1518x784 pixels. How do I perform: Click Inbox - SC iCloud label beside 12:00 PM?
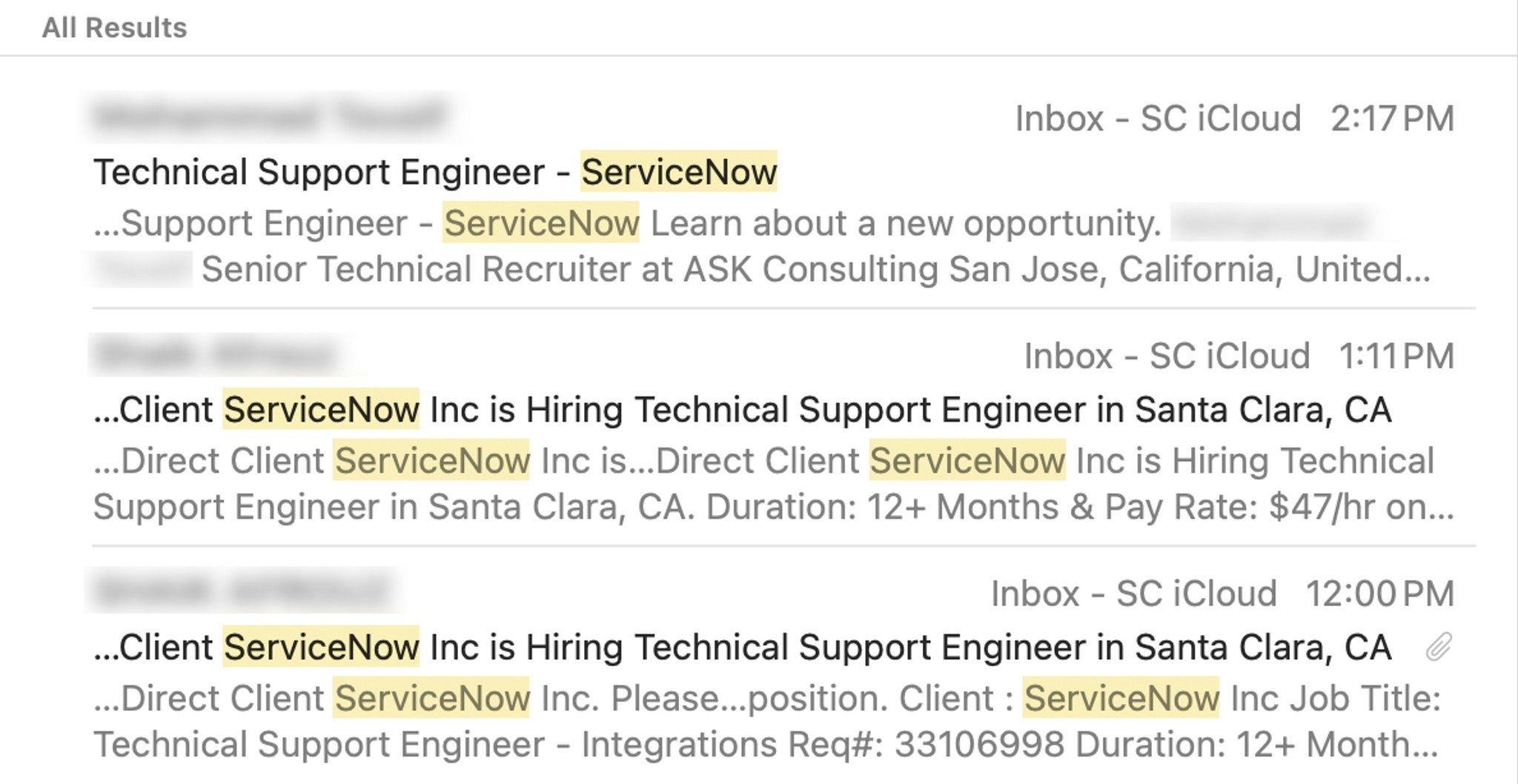1133,594
